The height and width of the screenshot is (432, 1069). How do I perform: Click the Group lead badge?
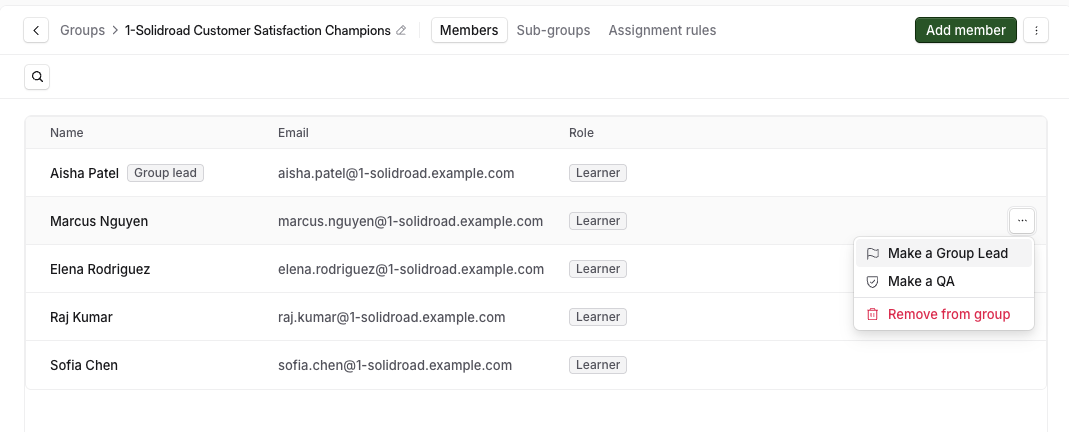pyautogui.click(x=166, y=173)
